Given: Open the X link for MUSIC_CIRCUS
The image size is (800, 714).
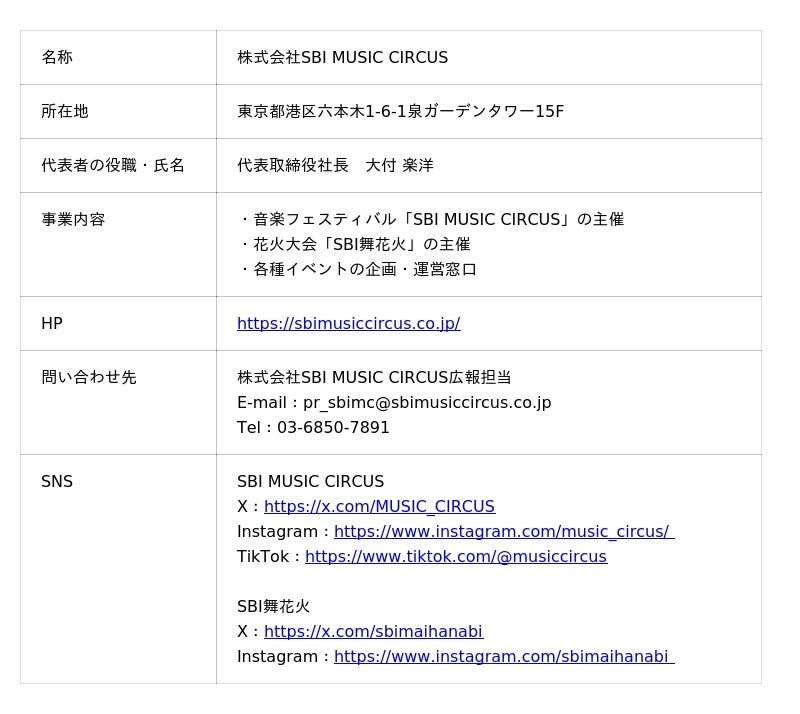Looking at the screenshot, I should [x=379, y=507].
